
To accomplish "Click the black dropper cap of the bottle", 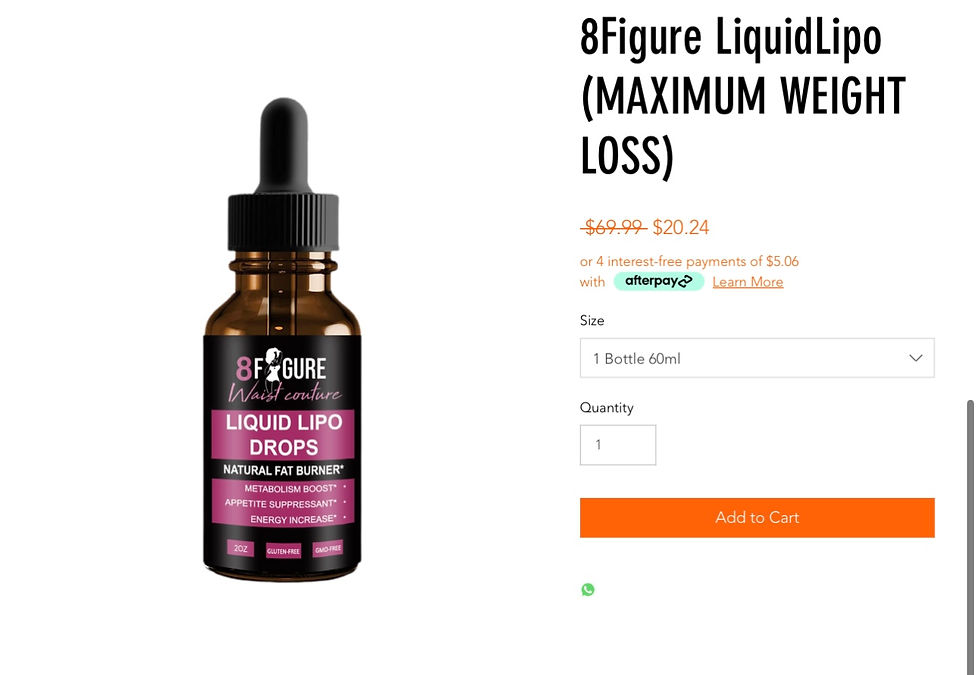I will click(283, 174).
